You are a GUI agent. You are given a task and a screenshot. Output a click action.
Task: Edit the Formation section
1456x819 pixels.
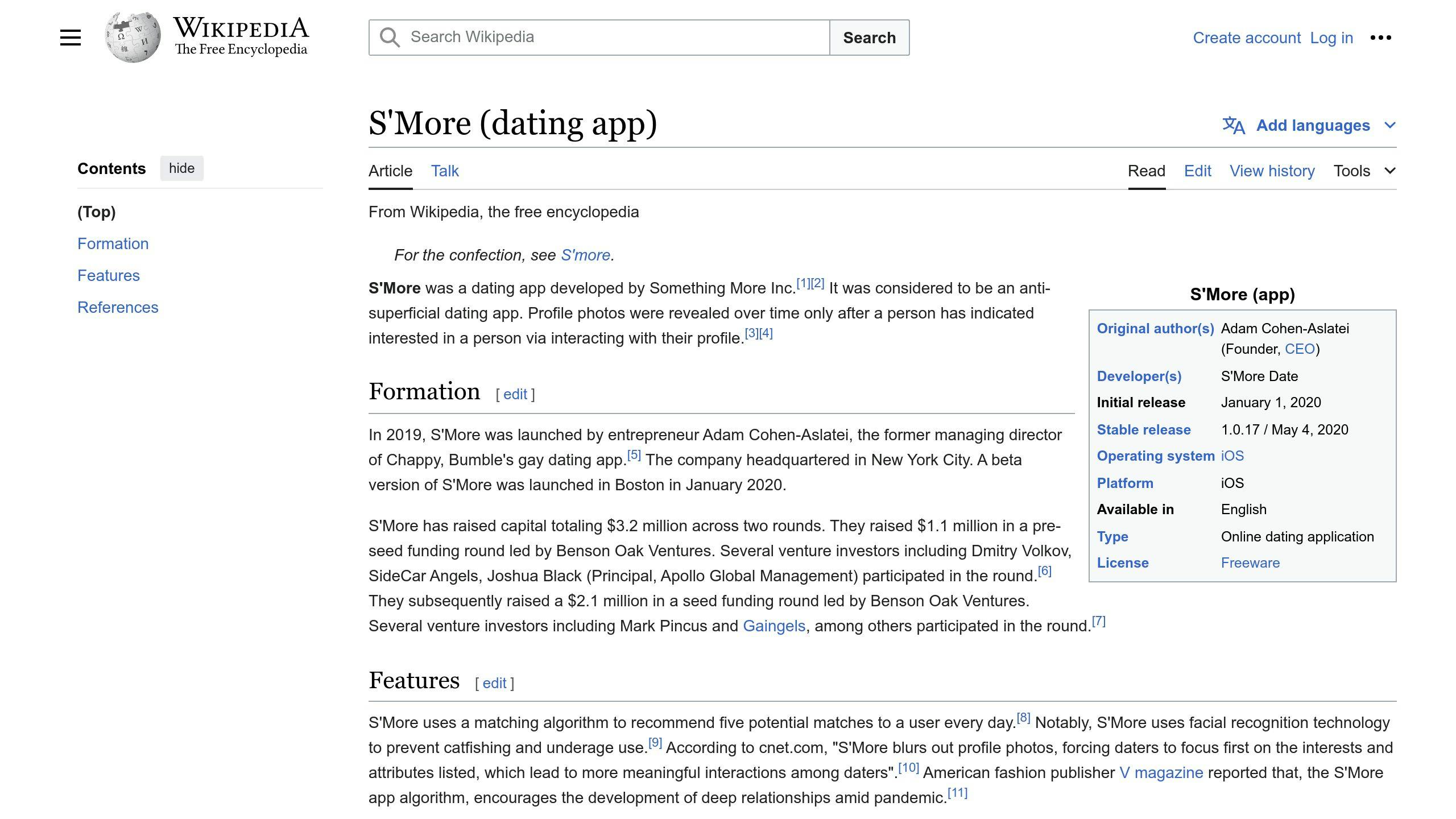[x=515, y=394]
